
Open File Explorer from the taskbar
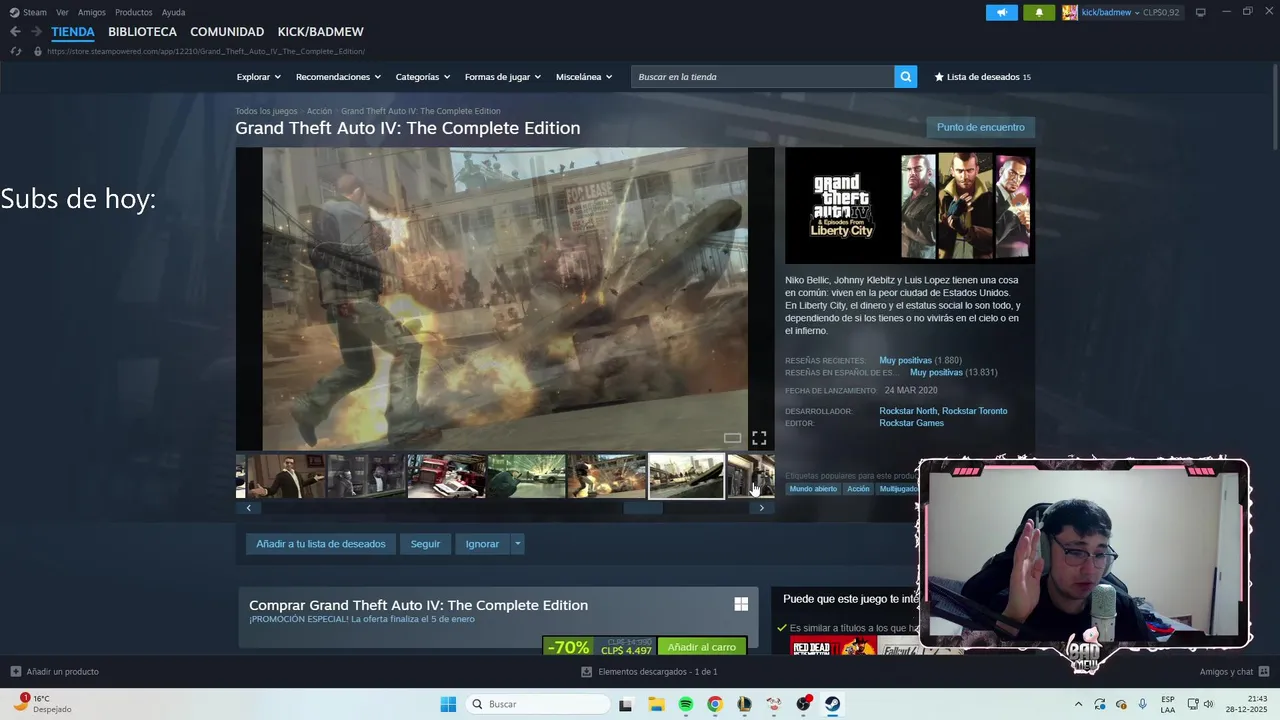tap(657, 704)
